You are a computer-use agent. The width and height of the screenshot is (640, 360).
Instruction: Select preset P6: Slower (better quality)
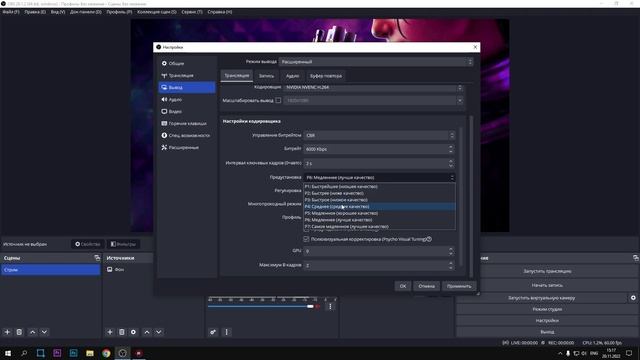380,220
